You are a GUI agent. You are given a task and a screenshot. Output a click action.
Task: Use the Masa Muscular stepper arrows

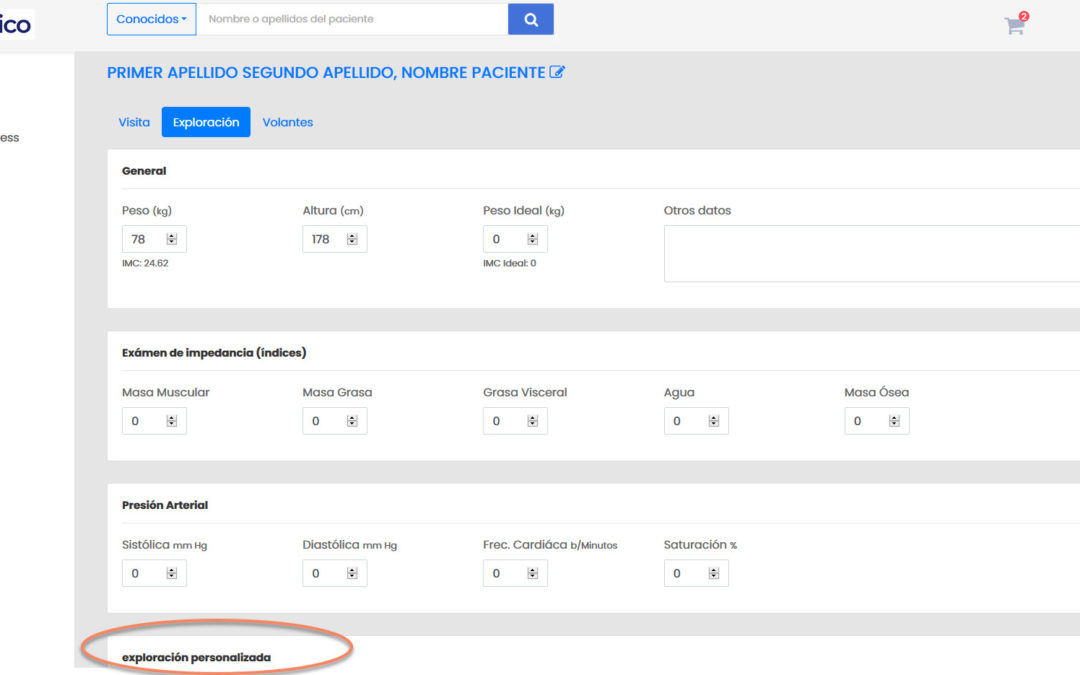[x=172, y=421]
